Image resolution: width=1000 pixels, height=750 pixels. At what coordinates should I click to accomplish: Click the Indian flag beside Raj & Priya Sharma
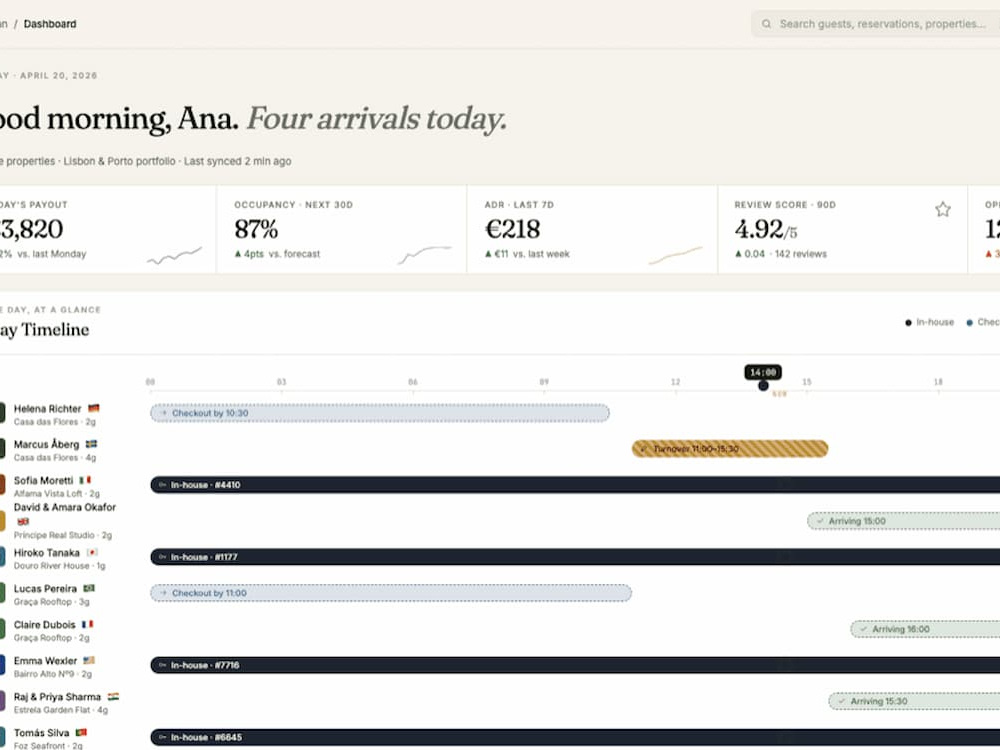(x=114, y=696)
